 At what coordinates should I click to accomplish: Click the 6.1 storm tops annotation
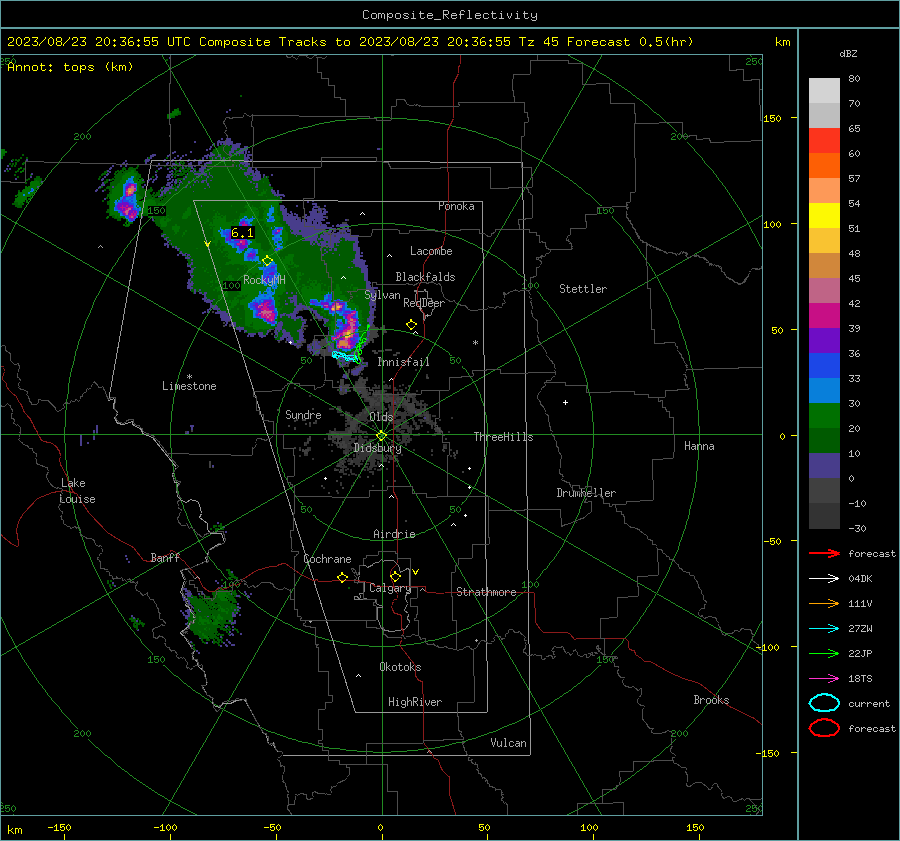tap(242, 232)
